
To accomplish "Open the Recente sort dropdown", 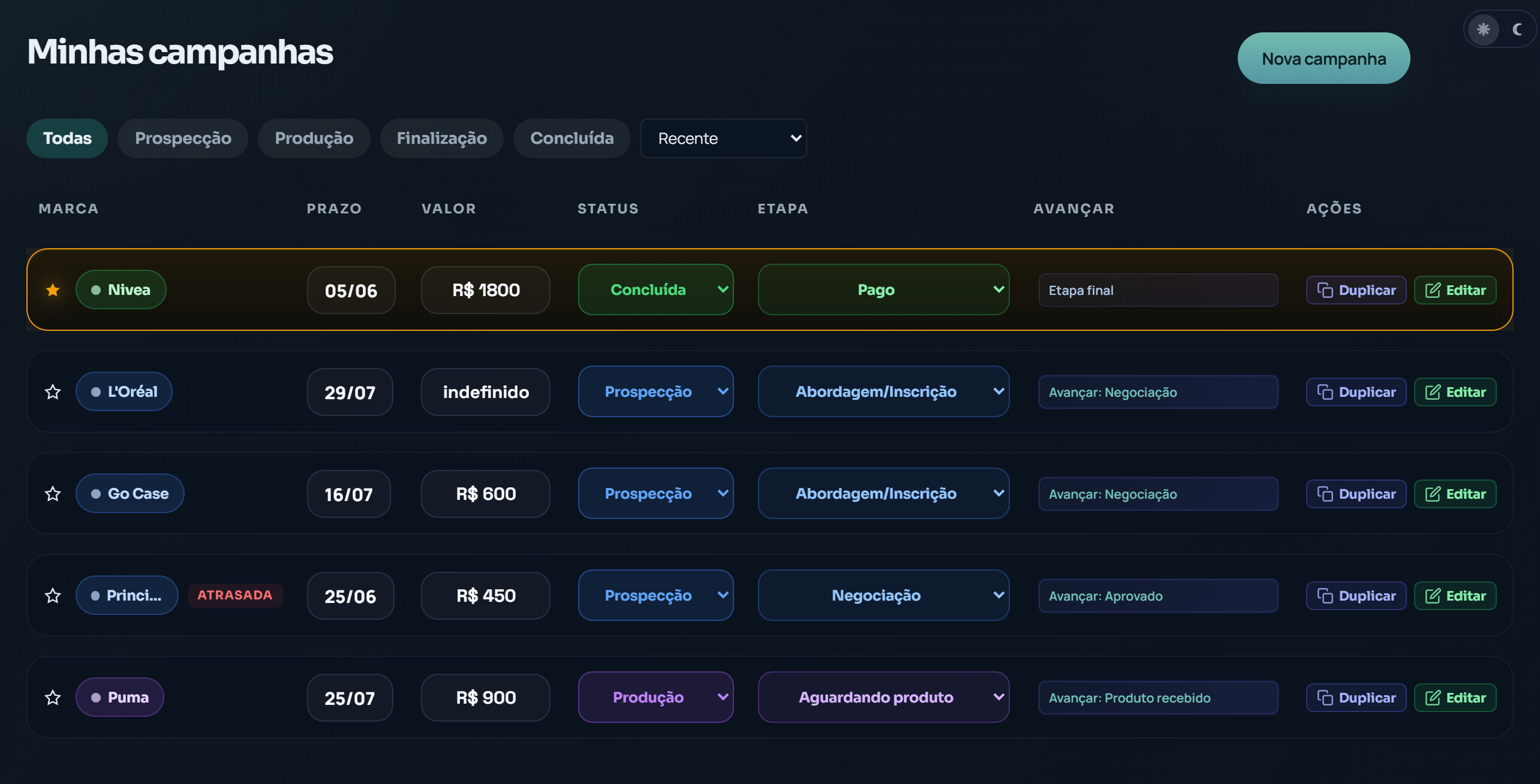I will [724, 138].
